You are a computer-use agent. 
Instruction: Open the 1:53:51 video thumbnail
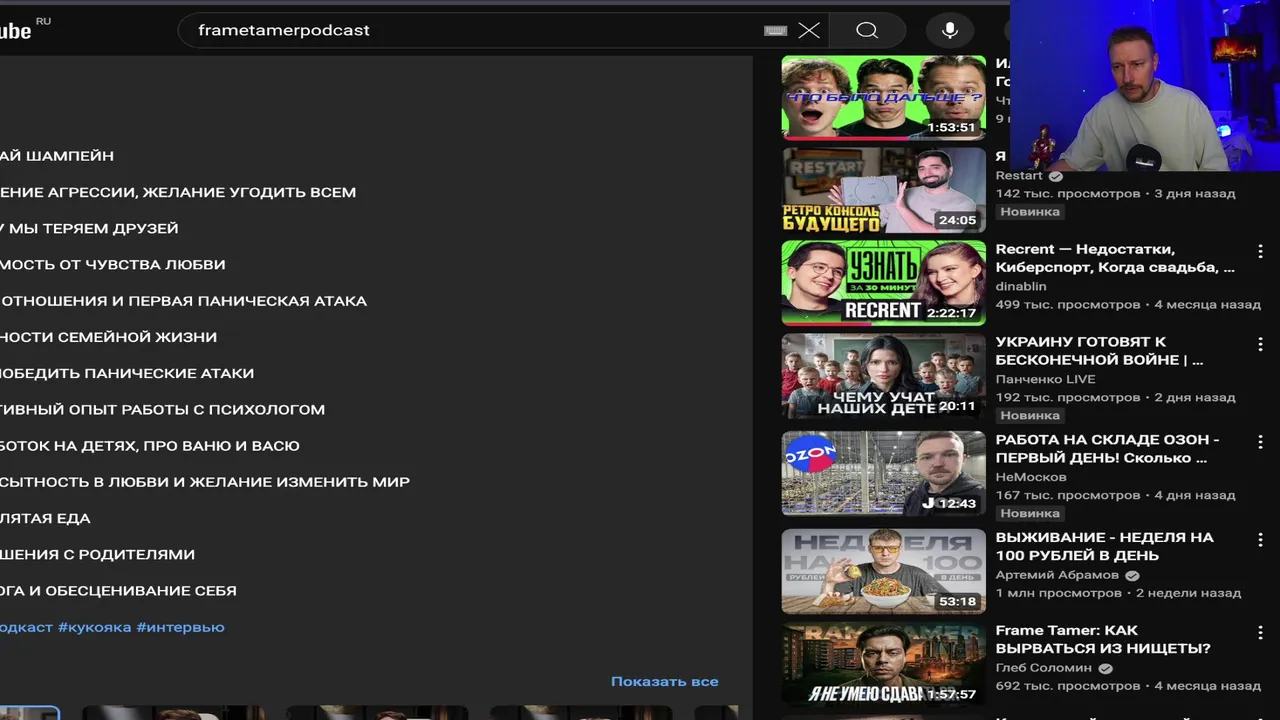(883, 97)
